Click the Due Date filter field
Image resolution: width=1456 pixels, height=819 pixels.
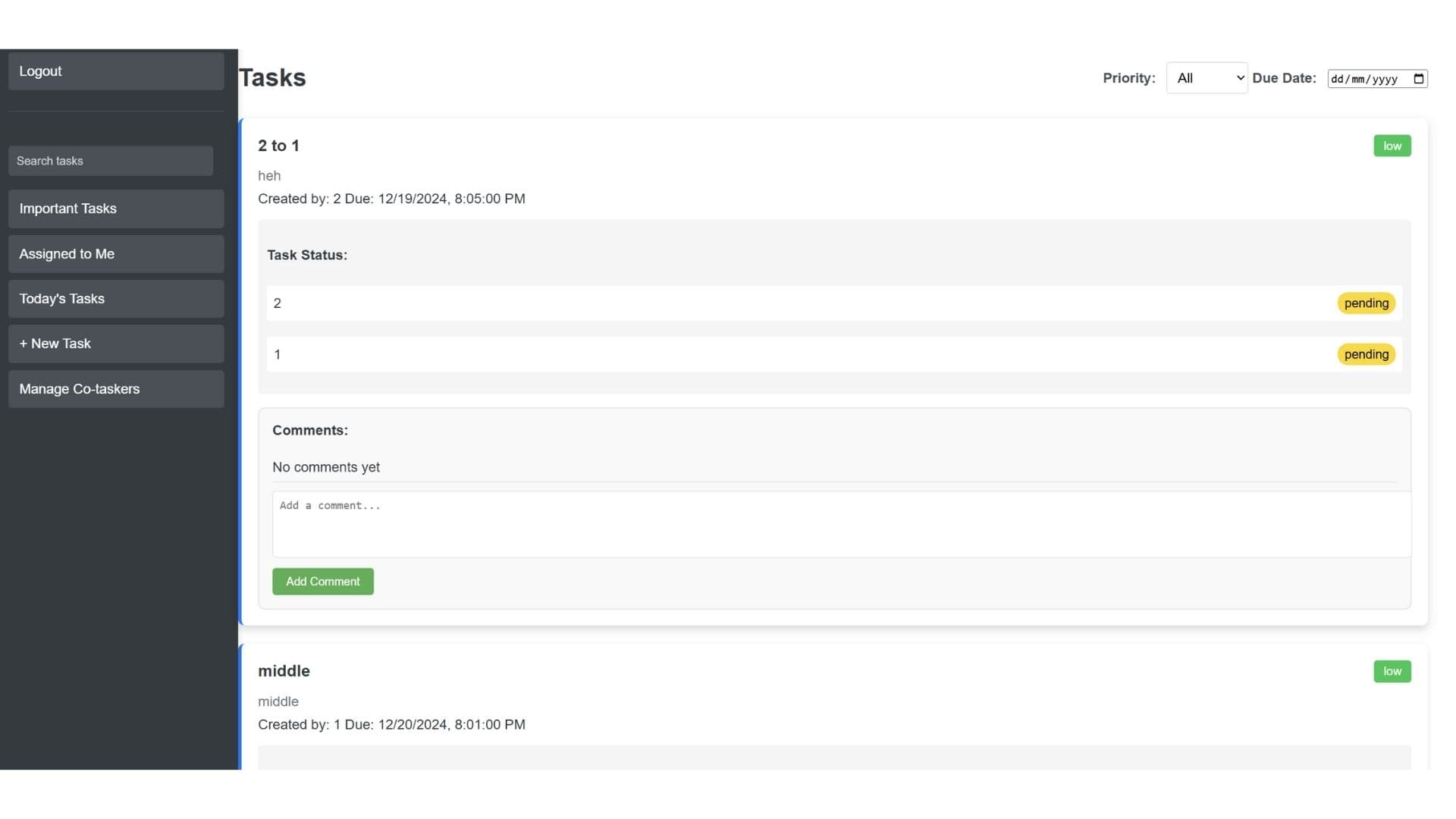point(1377,79)
